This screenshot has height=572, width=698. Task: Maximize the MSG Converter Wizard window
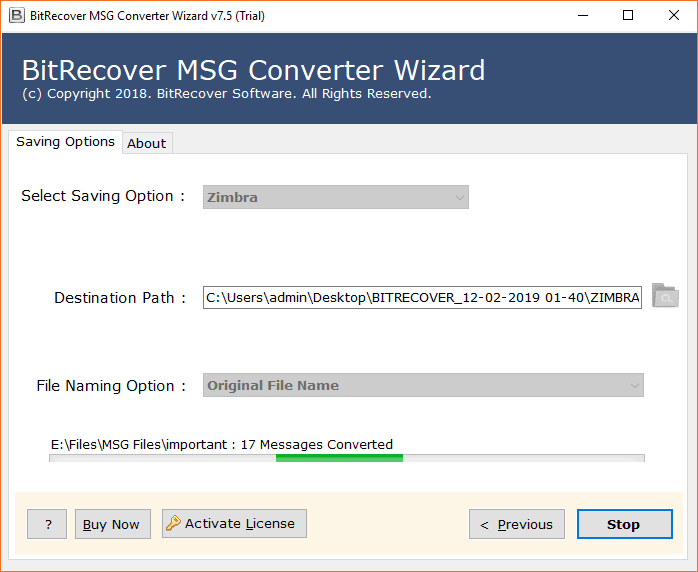click(628, 16)
